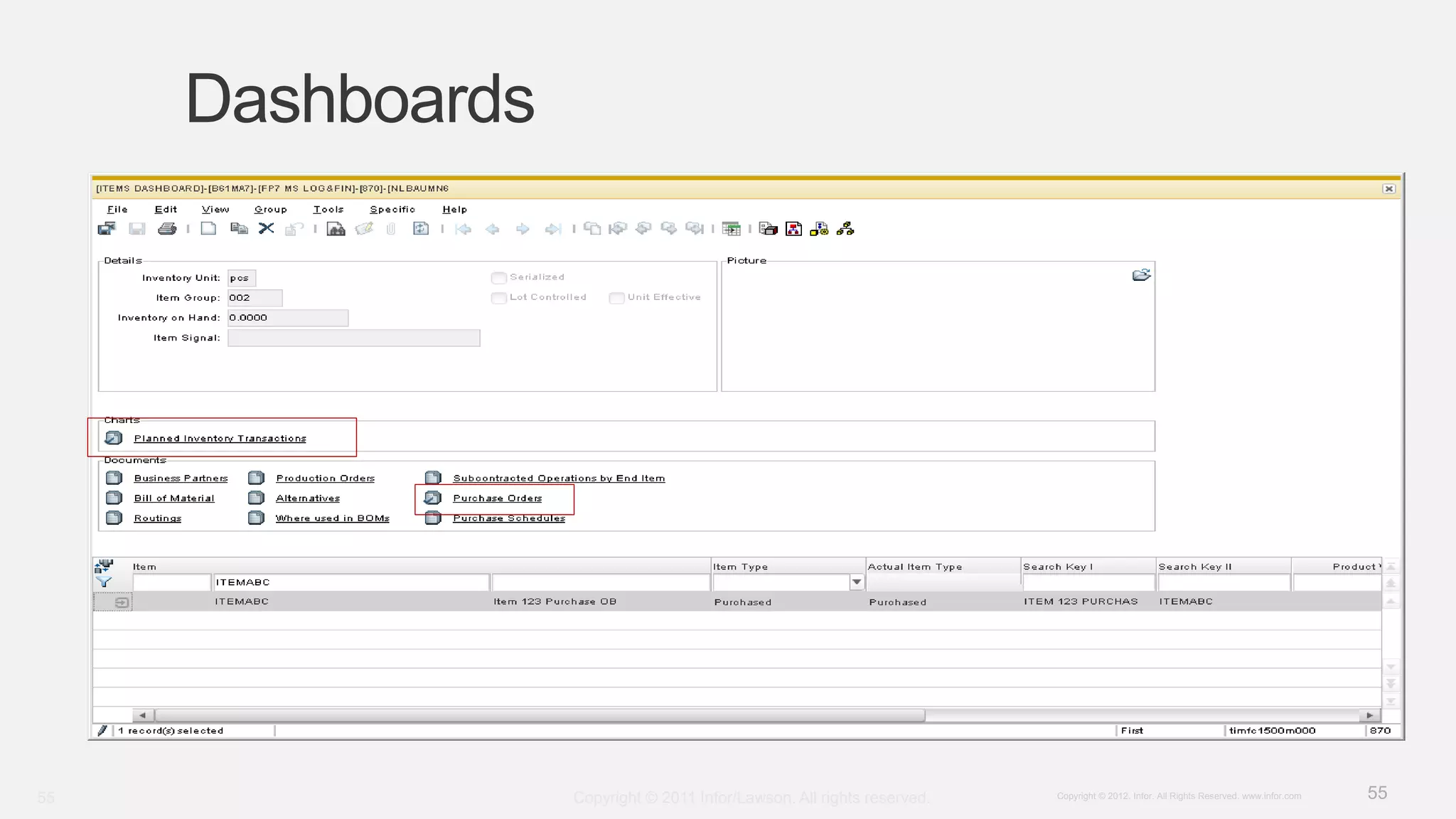Click the Item Group input field
The height and width of the screenshot is (819, 1456).
tap(255, 298)
